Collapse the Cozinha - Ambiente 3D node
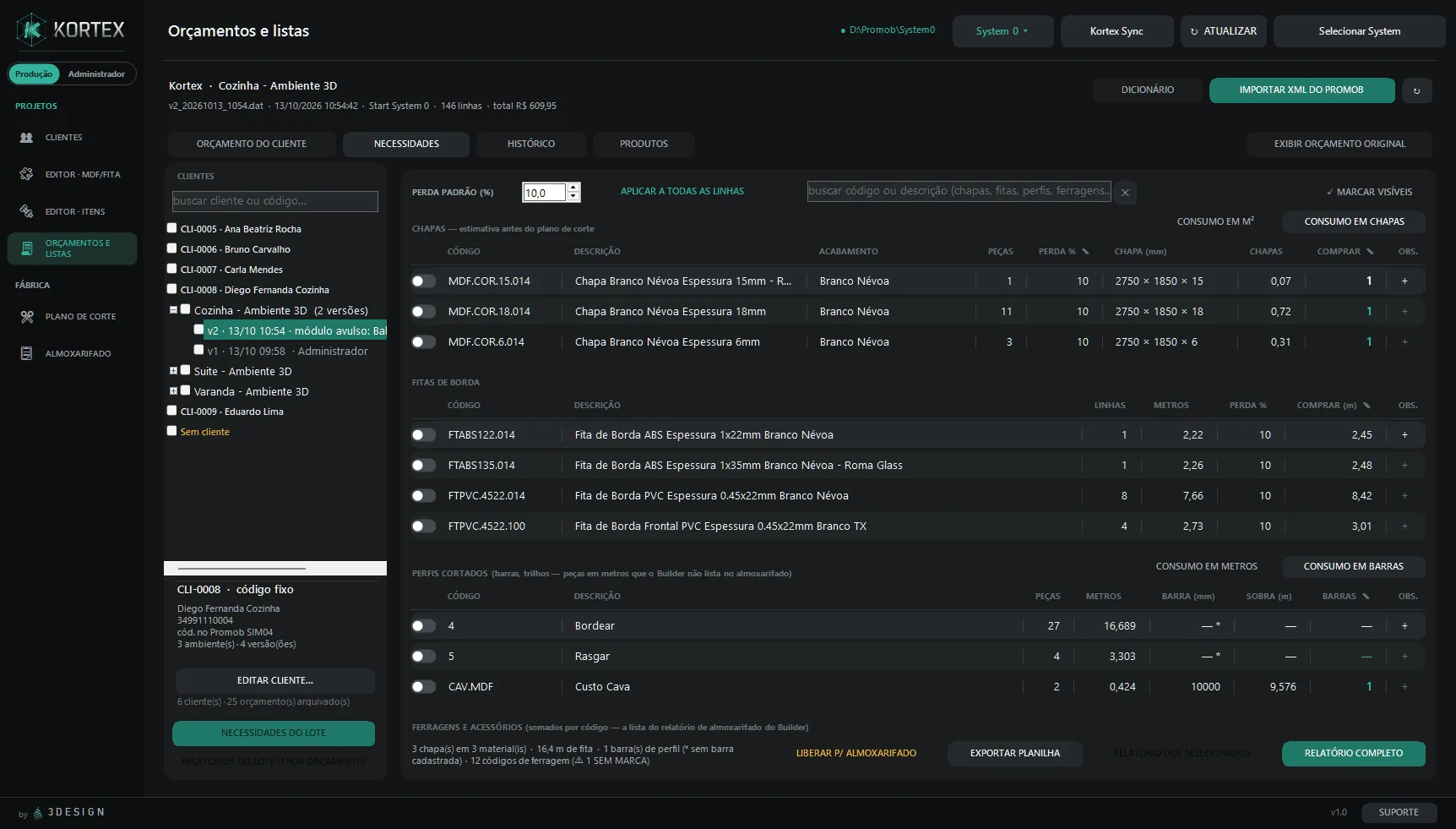The image size is (1456, 829). coord(173,310)
